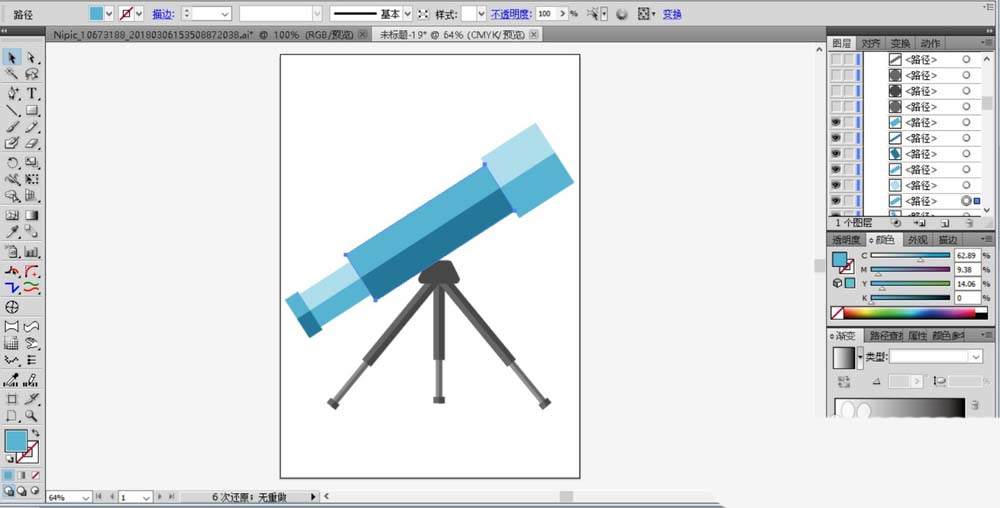The height and width of the screenshot is (508, 1000).
Task: Switch to the 对齐 panel tab
Action: tap(871, 43)
